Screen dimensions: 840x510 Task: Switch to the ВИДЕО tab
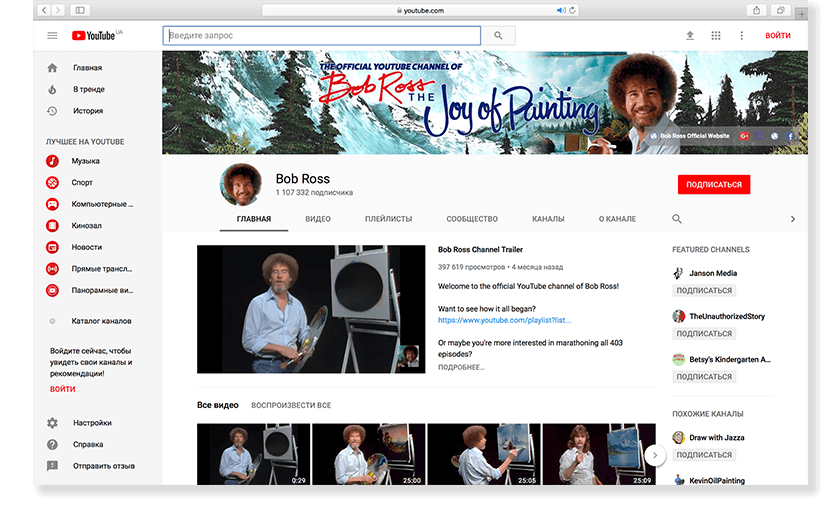[x=318, y=219]
